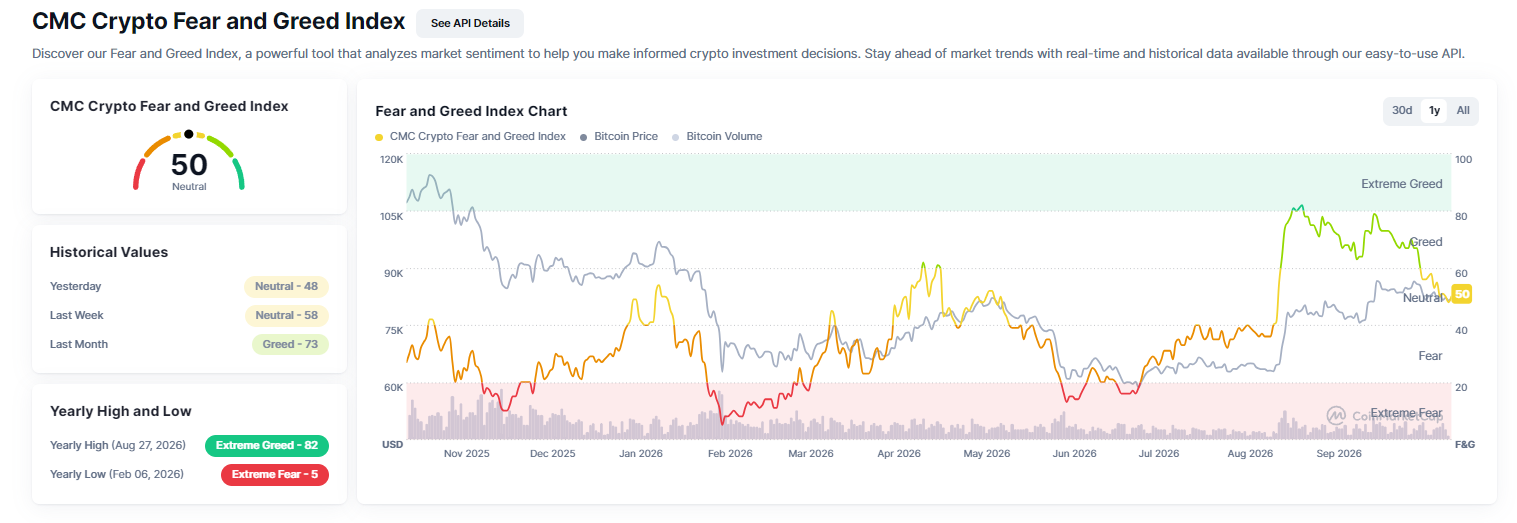Click the gray Bitcoin Price legend dot
1517x523 pixels.
pos(583,137)
